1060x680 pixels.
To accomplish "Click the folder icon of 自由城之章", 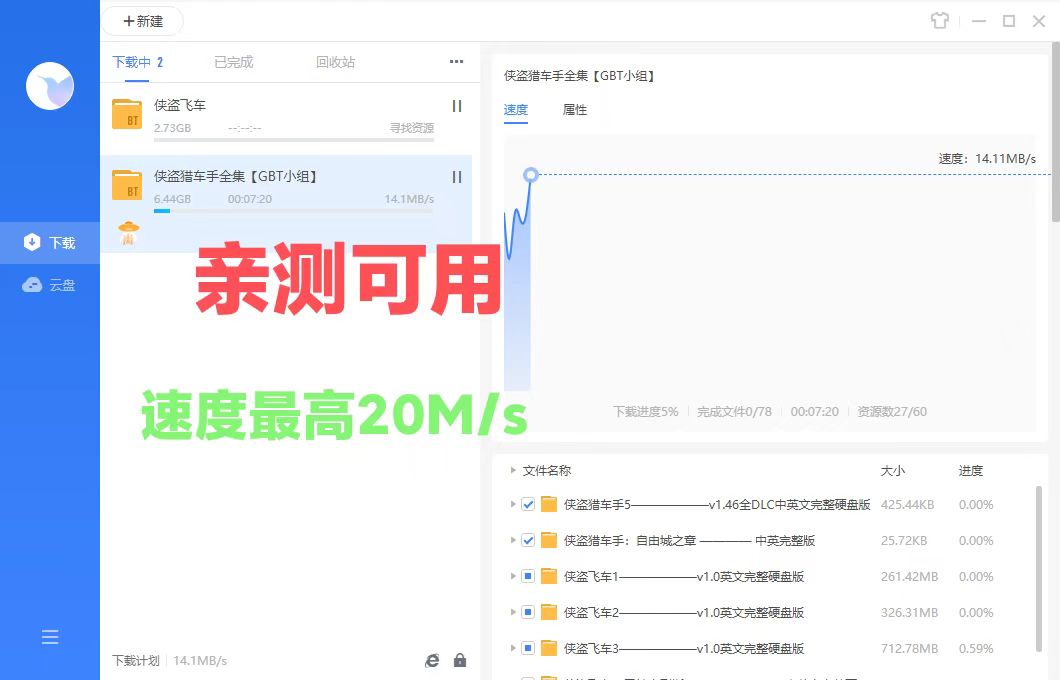I will tap(549, 540).
